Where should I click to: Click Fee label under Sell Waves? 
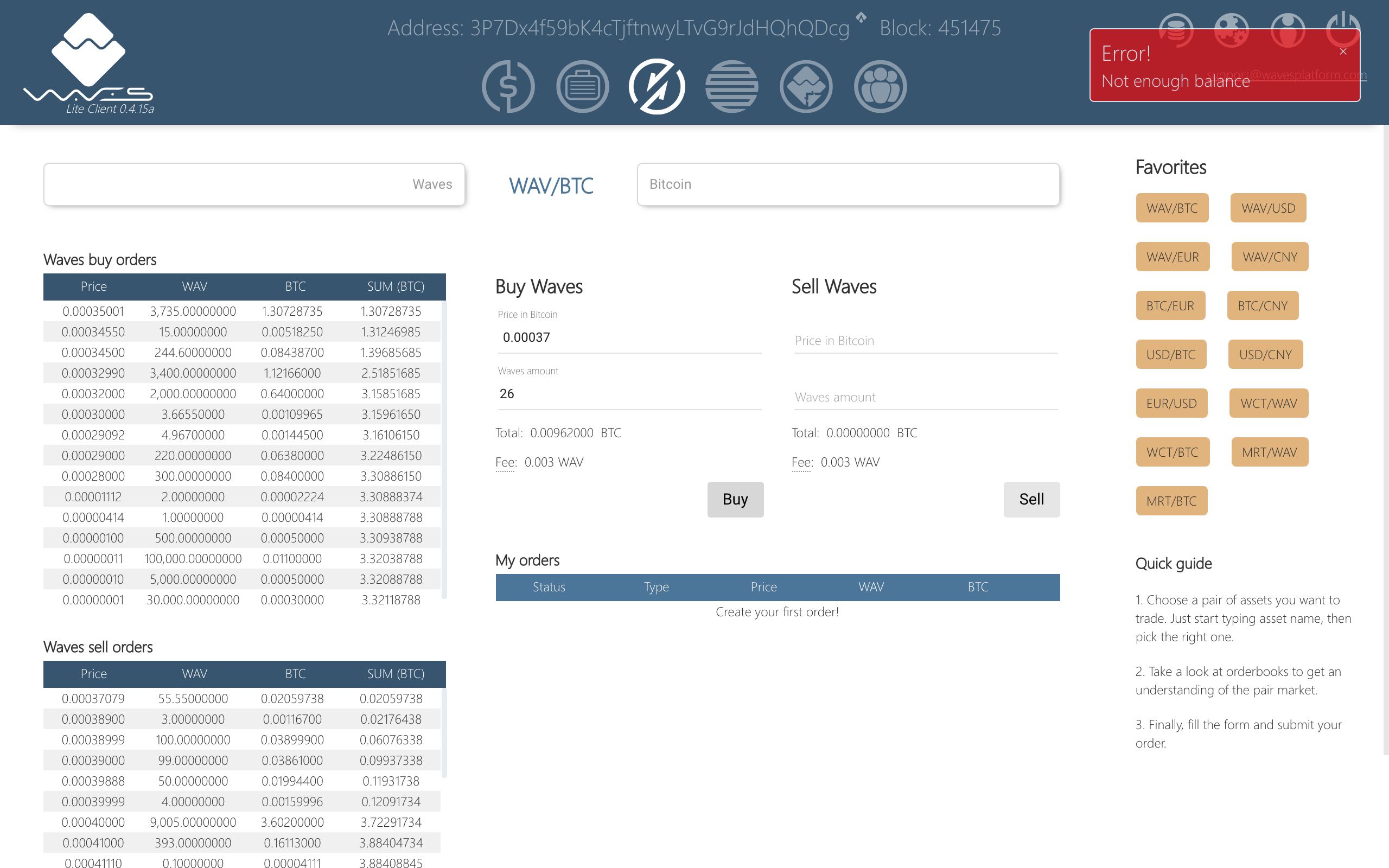(x=802, y=462)
